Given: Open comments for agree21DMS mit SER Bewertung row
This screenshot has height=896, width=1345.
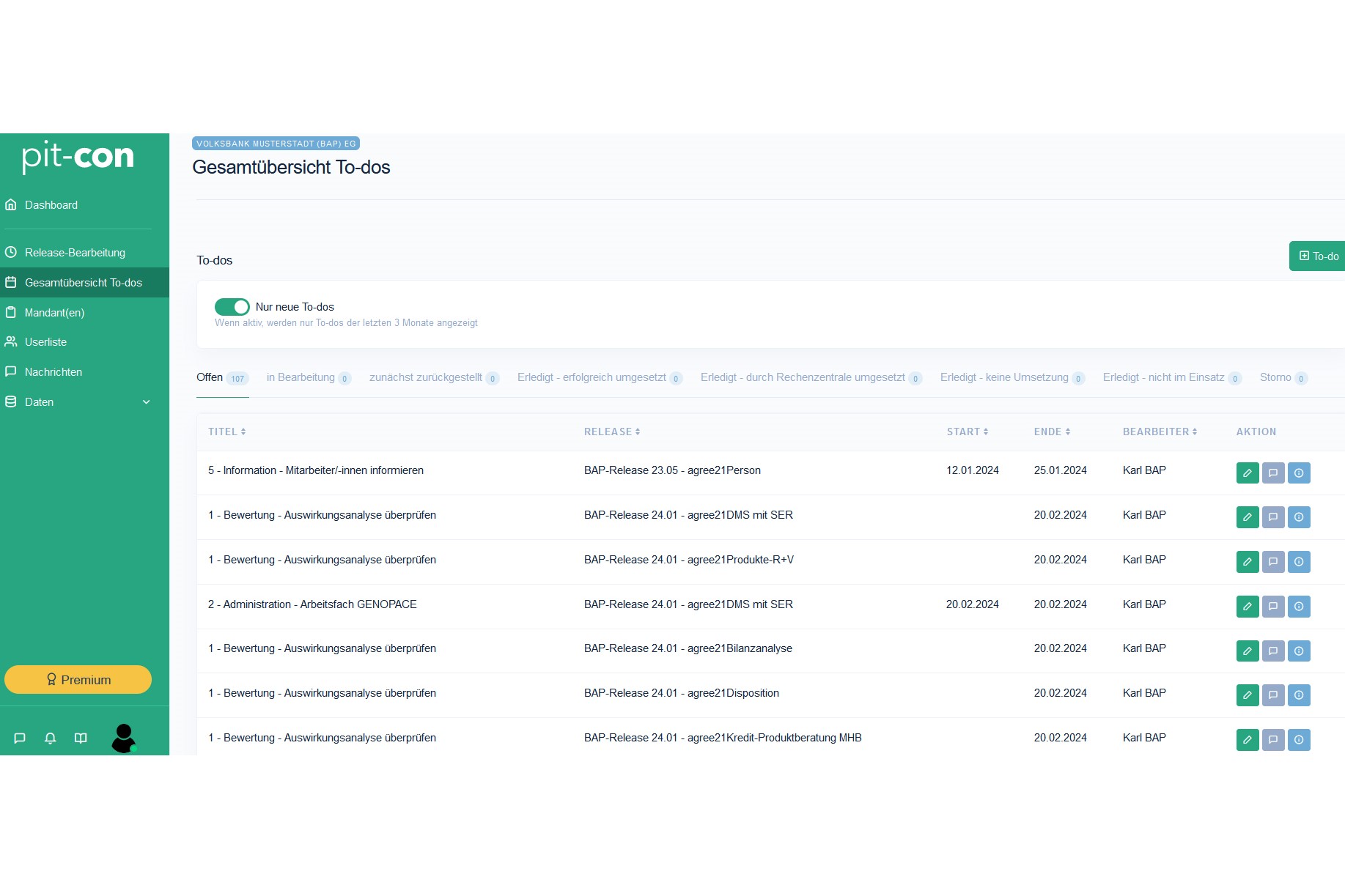Looking at the screenshot, I should 1273,517.
